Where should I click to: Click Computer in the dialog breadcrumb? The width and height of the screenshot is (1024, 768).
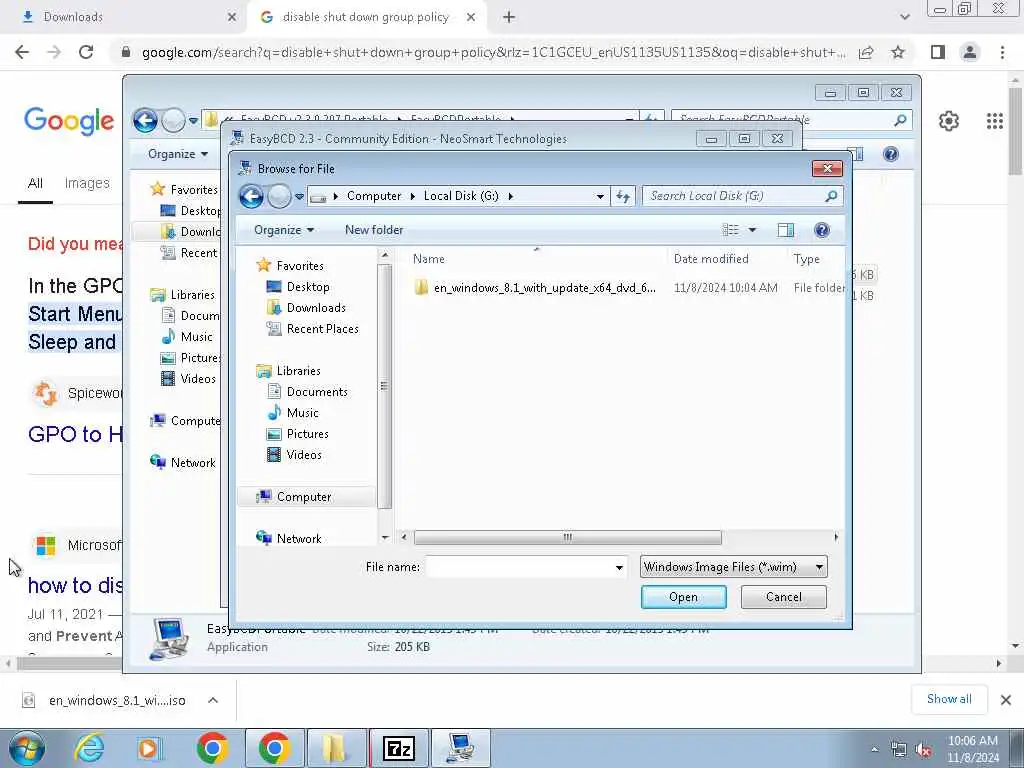[374, 196]
